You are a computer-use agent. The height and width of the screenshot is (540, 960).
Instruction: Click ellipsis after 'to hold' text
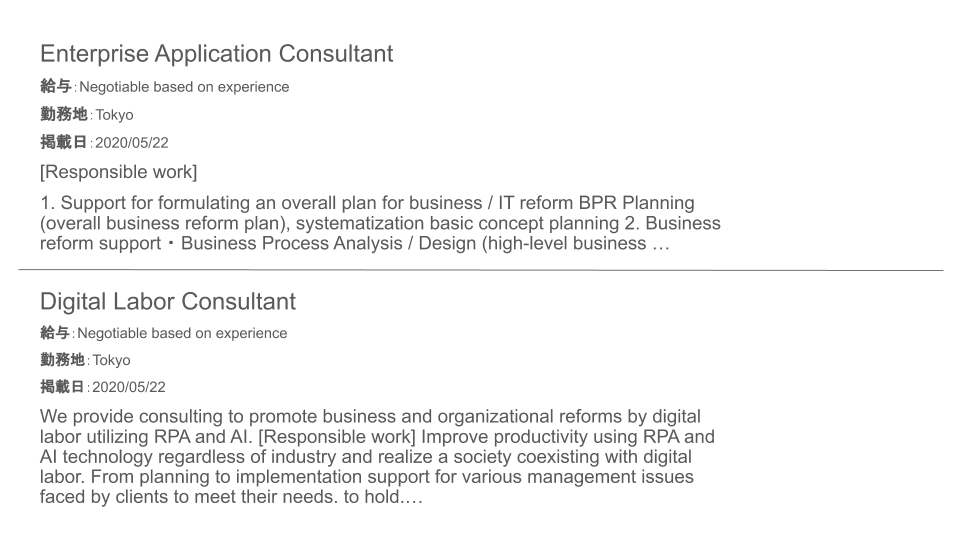pyautogui.click(x=411, y=497)
